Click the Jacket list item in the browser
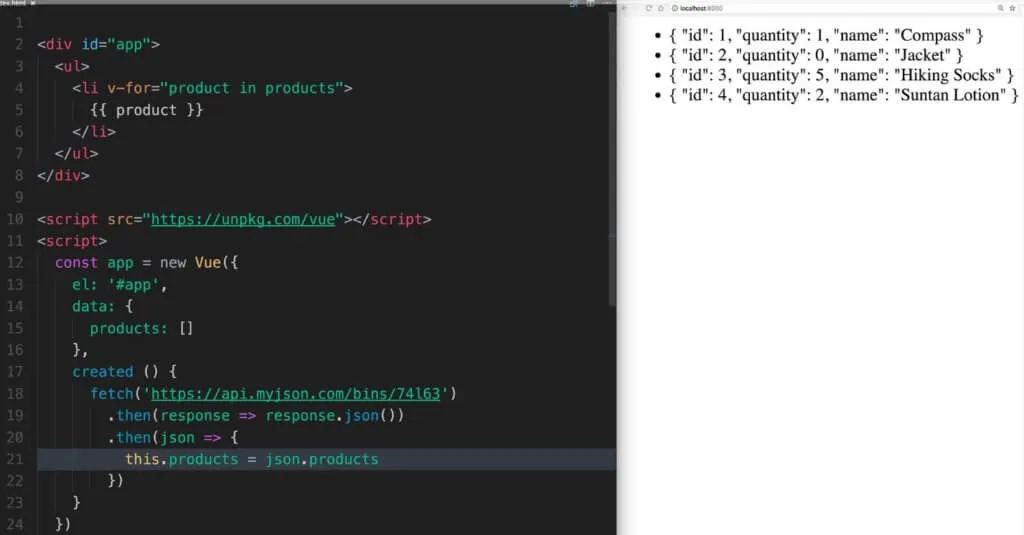1024x535 pixels. tap(816, 55)
